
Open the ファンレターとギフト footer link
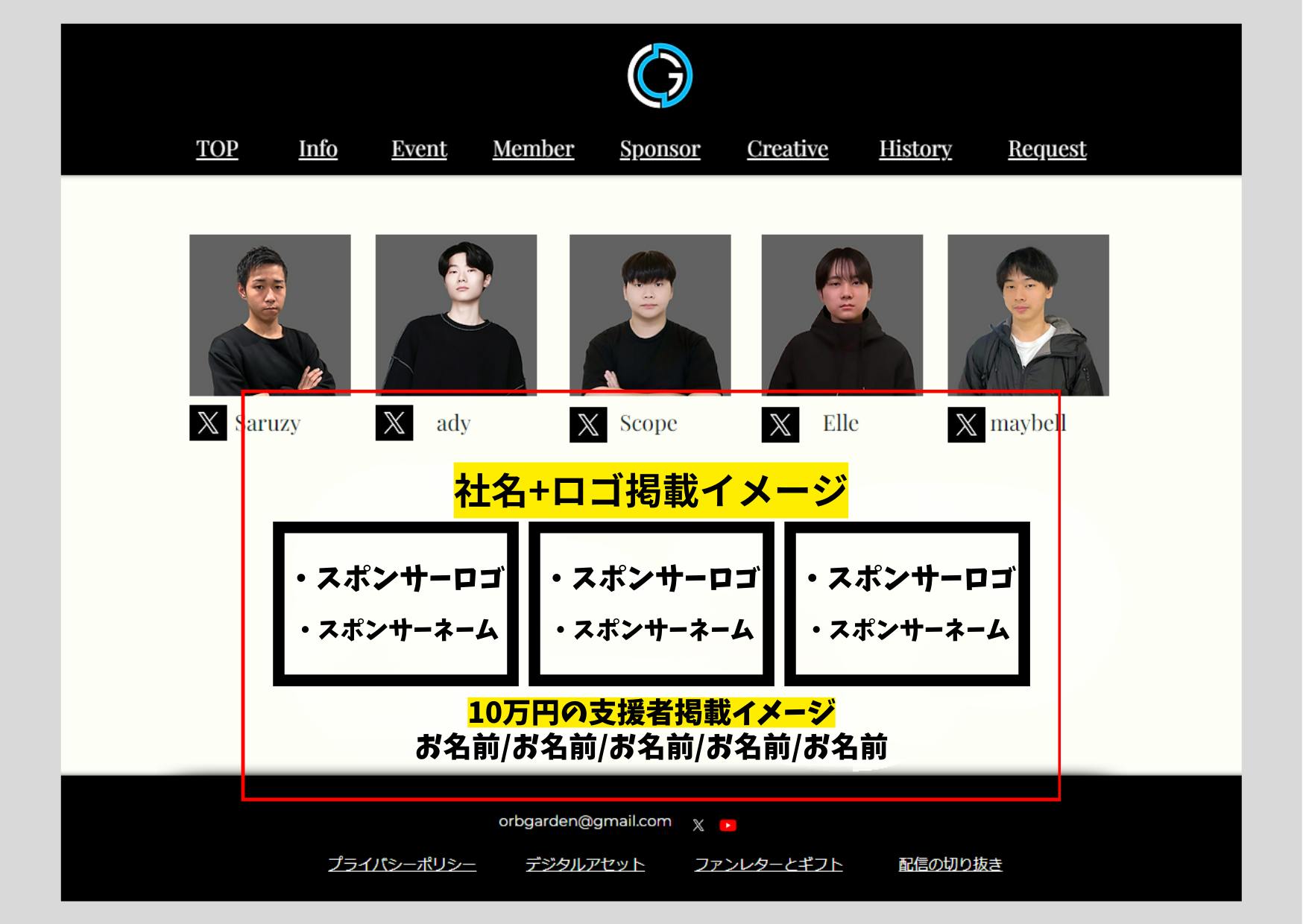click(769, 864)
